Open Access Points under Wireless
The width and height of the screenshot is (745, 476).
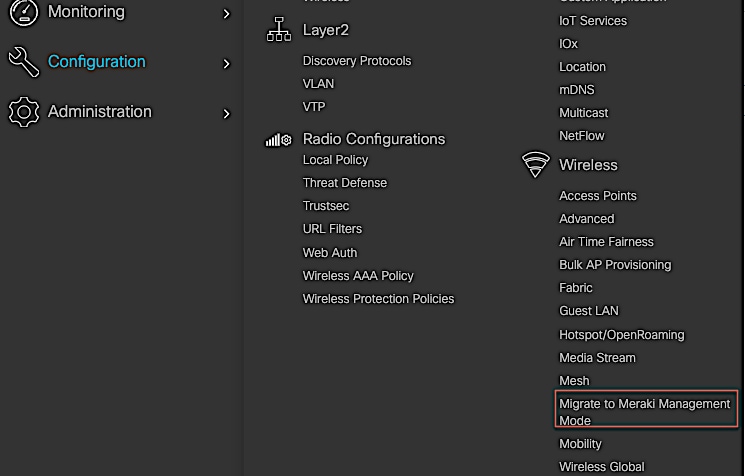(598, 196)
